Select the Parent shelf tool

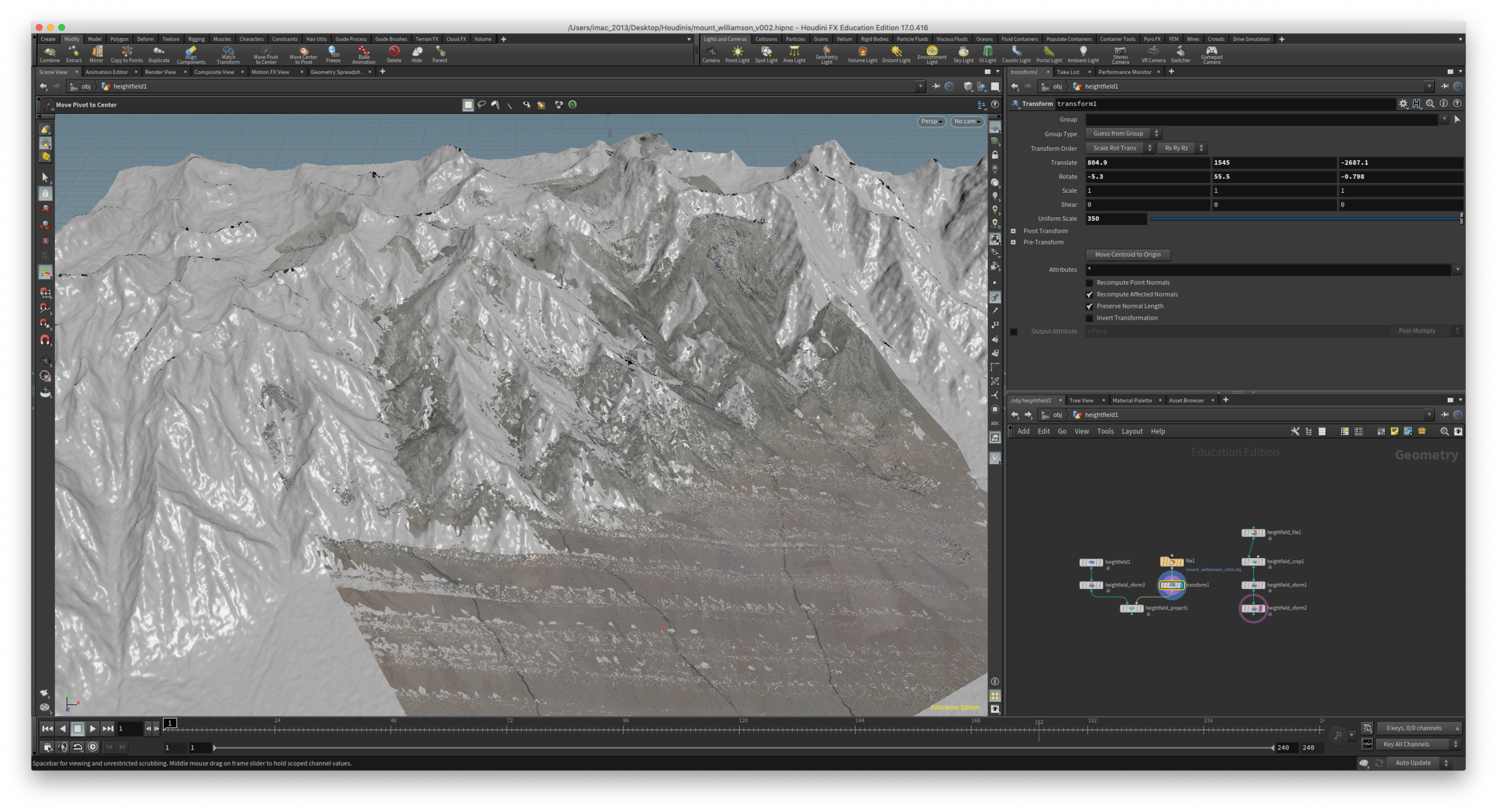tap(440, 54)
